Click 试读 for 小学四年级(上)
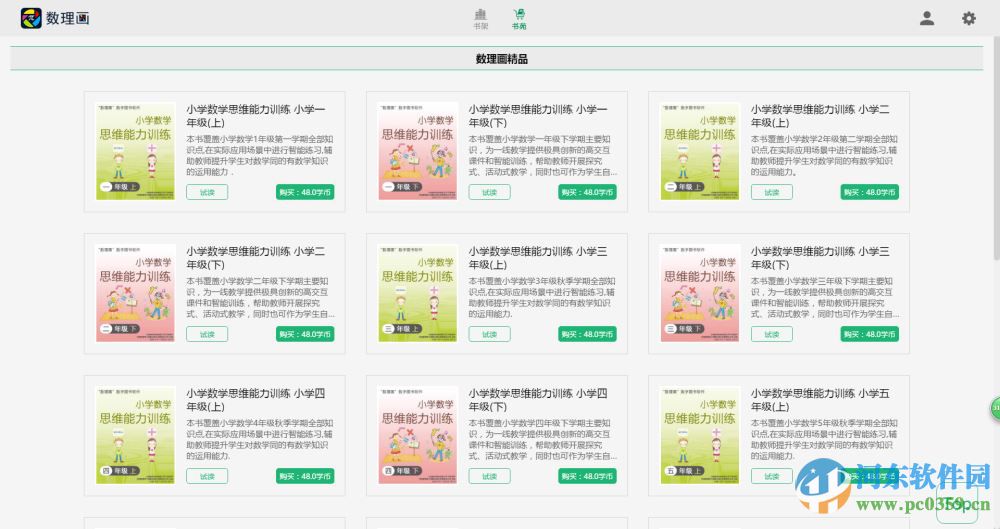The image size is (1000, 529). tap(207, 476)
